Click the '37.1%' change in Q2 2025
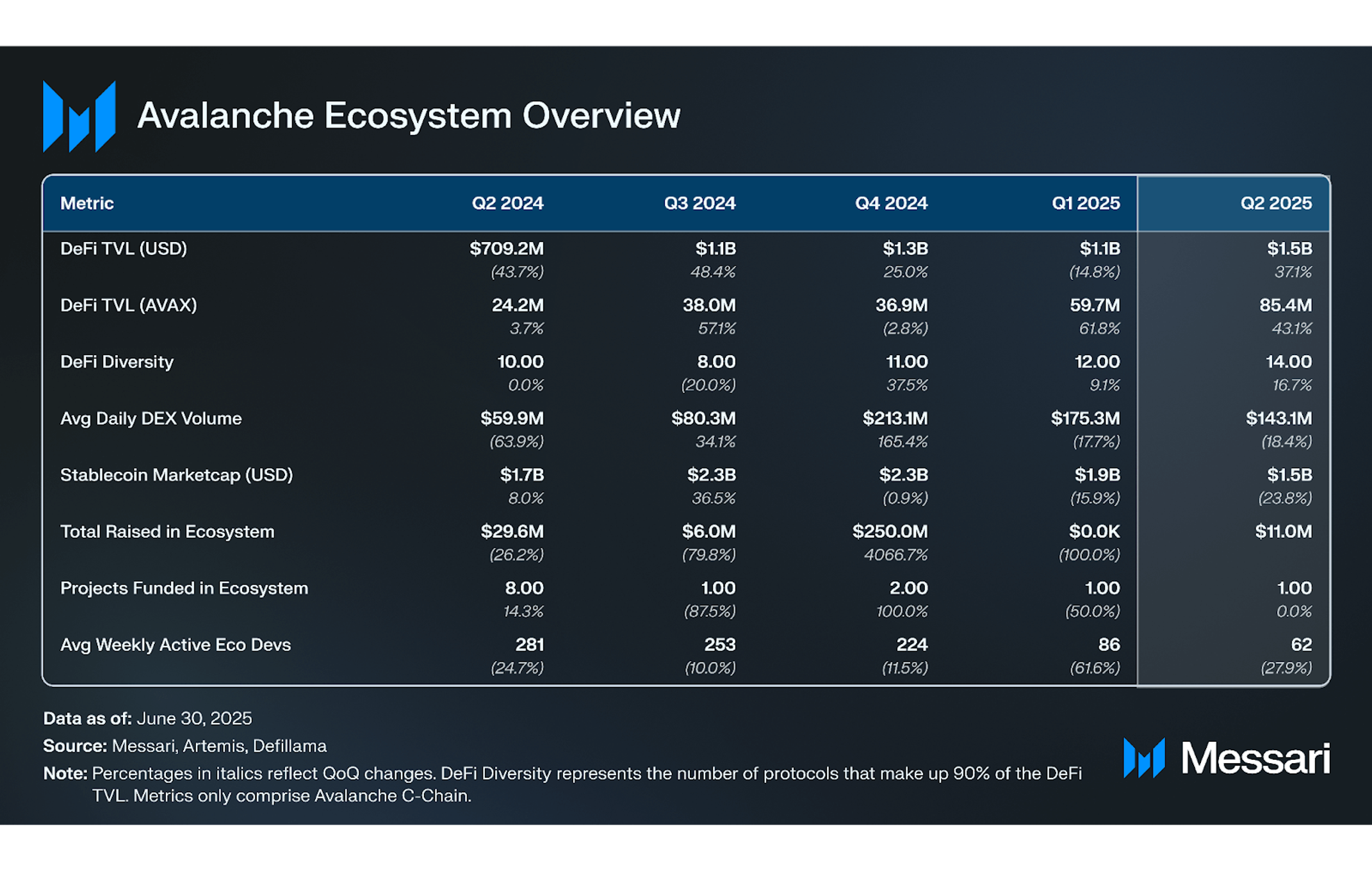This screenshot has width=1372, height=870. click(1293, 272)
